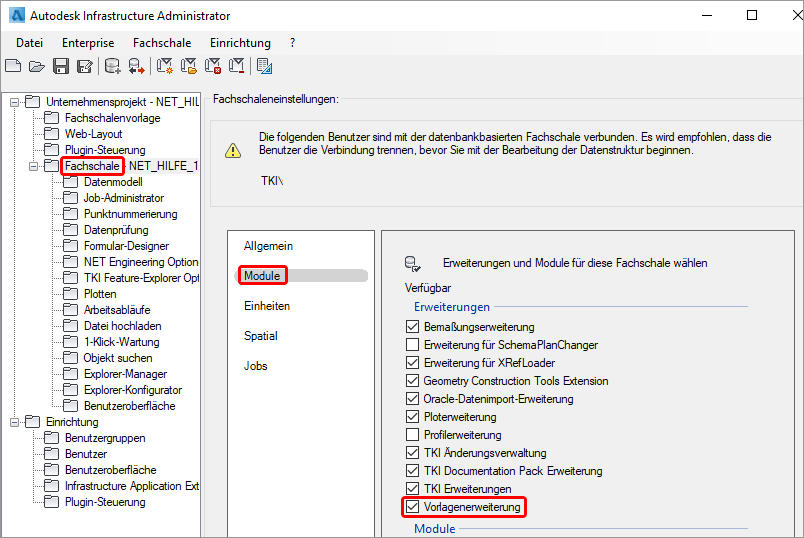This screenshot has width=804, height=538.
Task: Uncheck Vorlagenerweiterung checkbox
Action: click(412, 507)
